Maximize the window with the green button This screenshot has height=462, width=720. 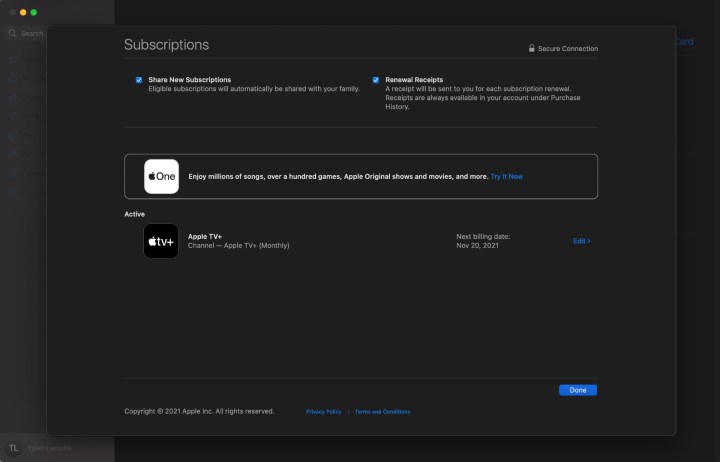tap(34, 12)
